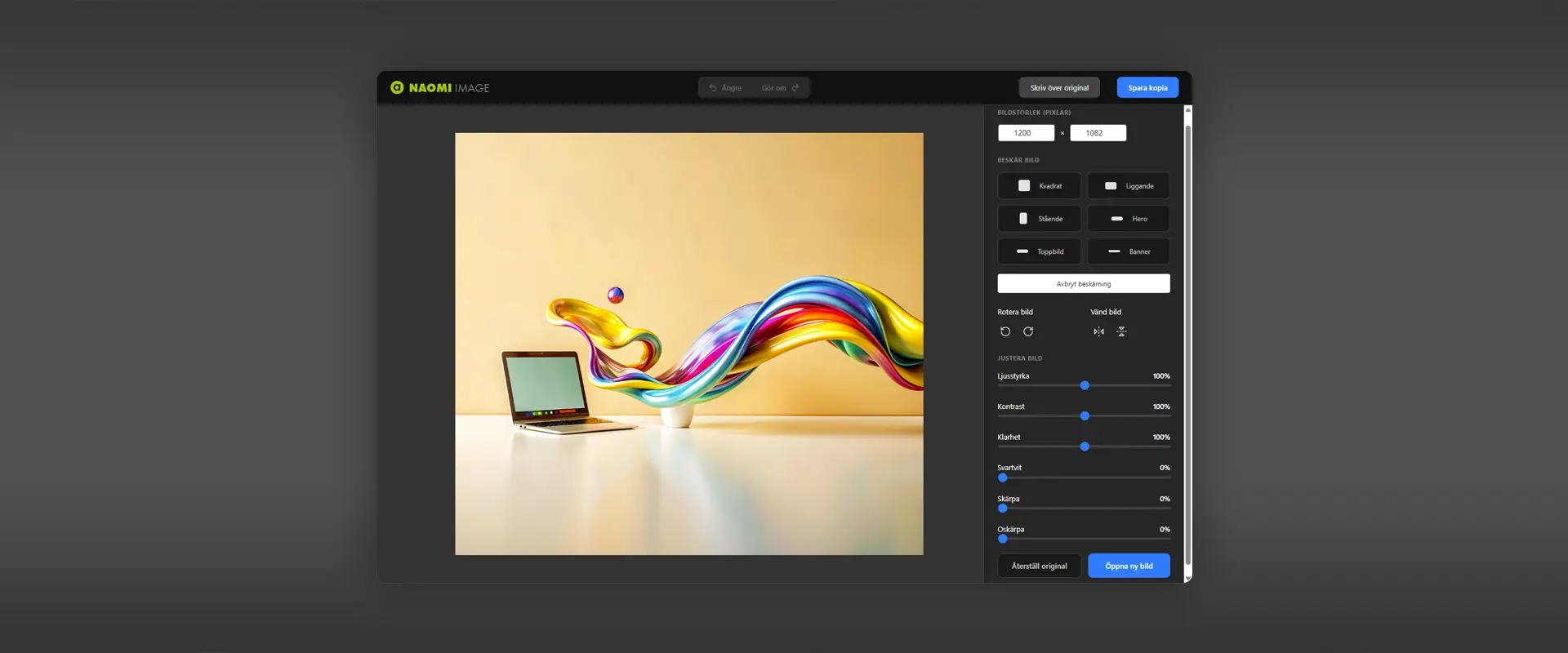This screenshot has height=653, width=1568.
Task: Click the Ljusstyrka slider handle
Action: pyautogui.click(x=1085, y=385)
